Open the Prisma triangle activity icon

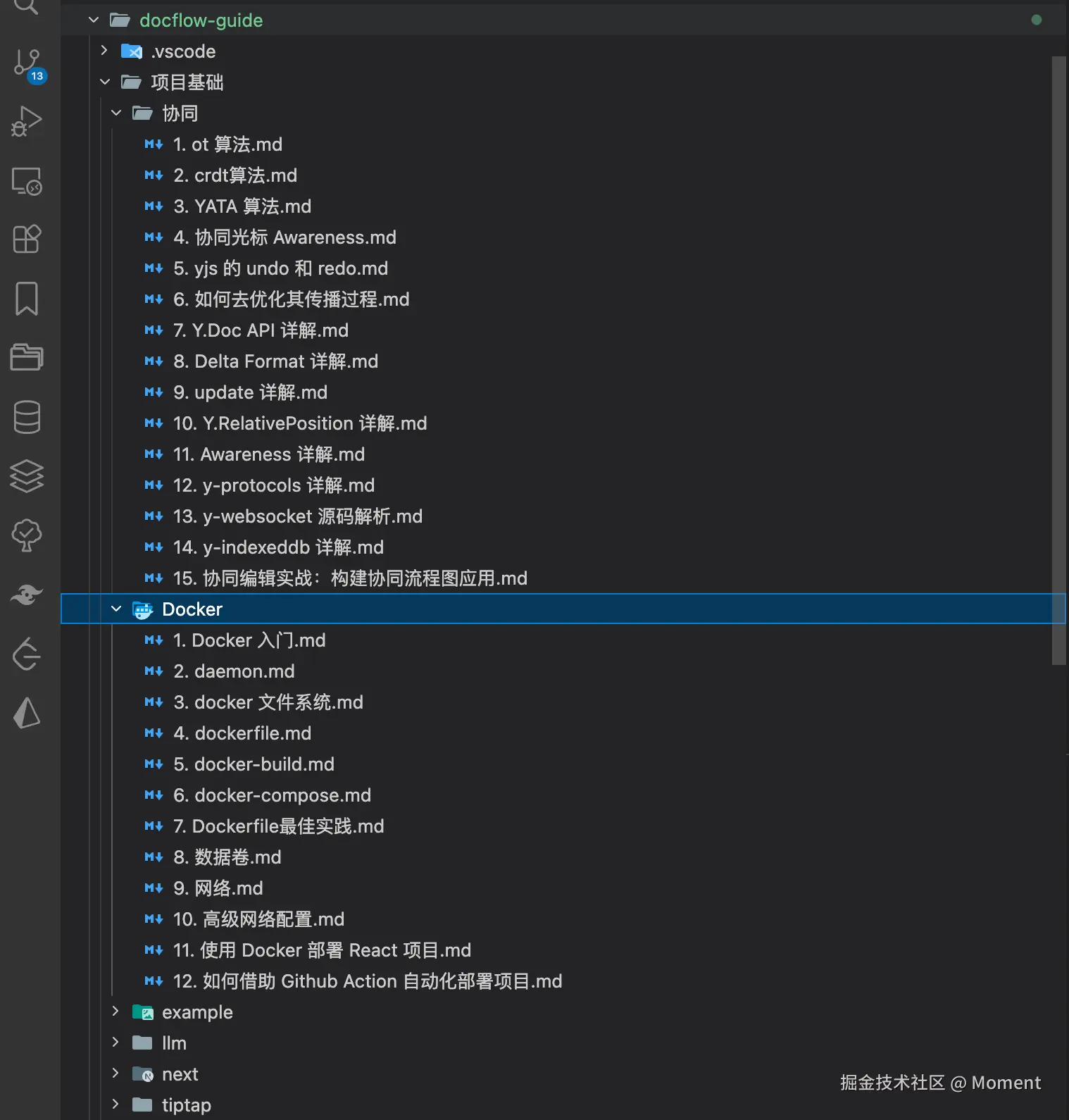pos(27,713)
